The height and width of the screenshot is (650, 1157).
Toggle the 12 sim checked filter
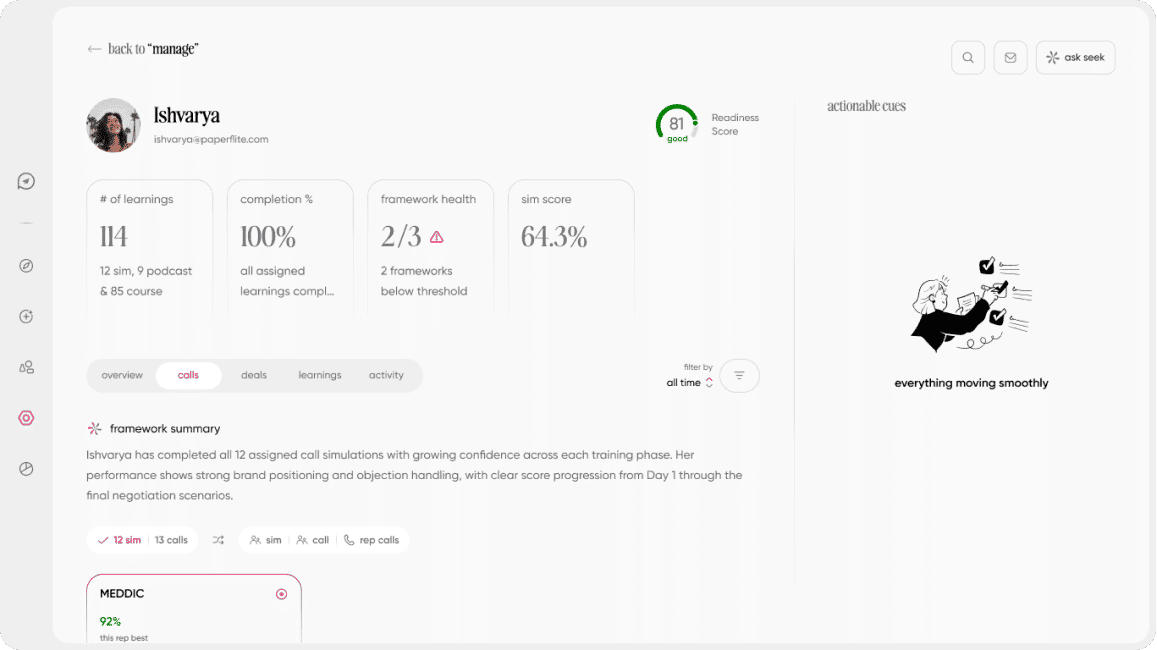point(120,540)
